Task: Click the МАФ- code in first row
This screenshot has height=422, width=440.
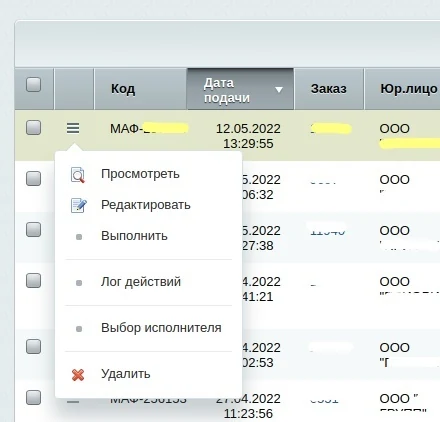Action: [149, 129]
